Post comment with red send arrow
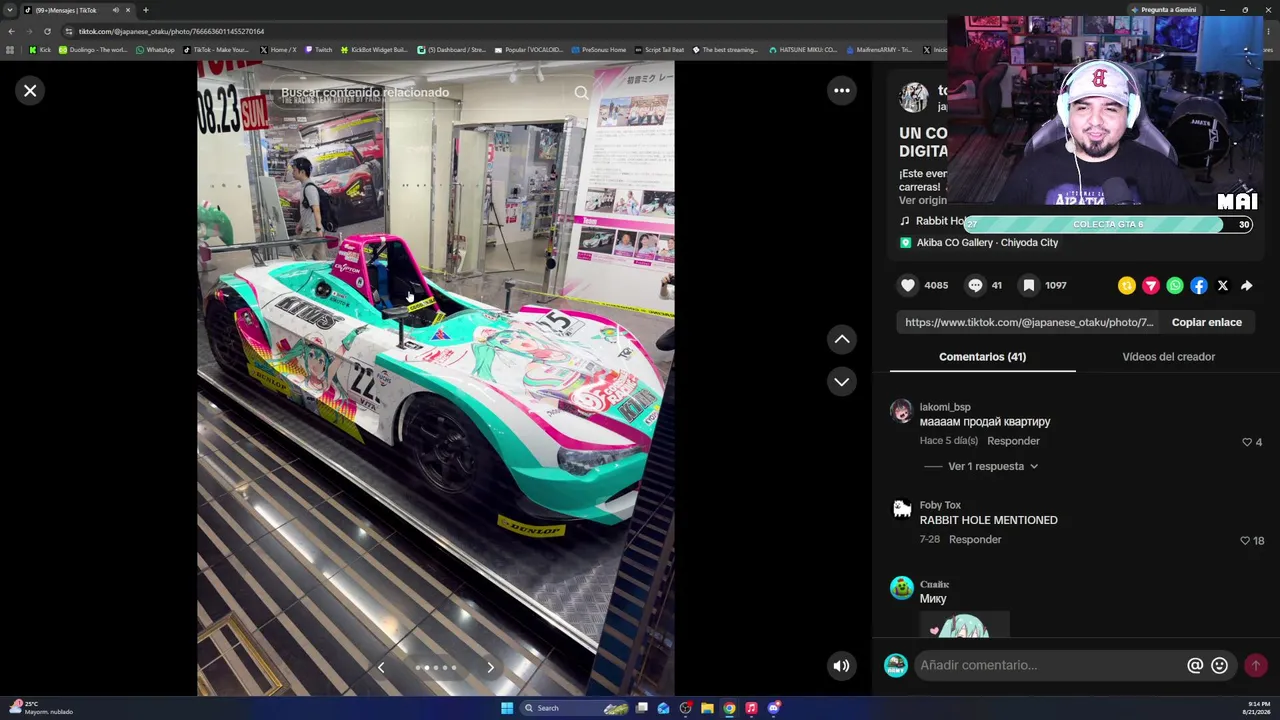 [1256, 666]
